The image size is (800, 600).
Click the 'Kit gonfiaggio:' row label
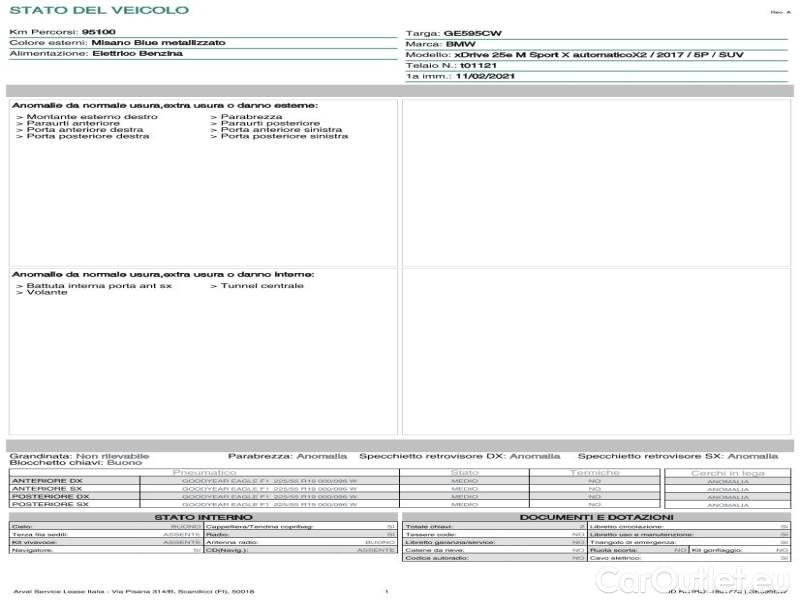coord(717,550)
